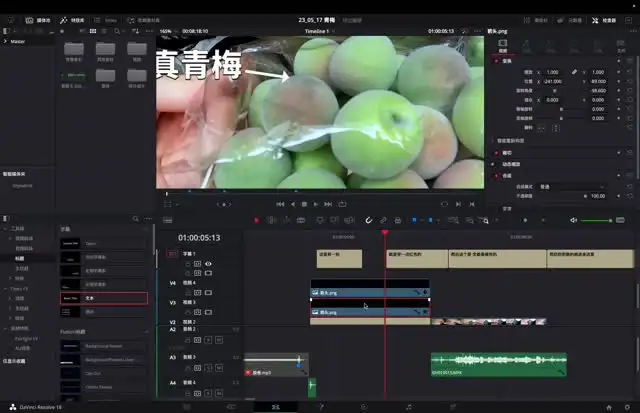Click the razor blade edit tool
640x413 pixels.
300,220
